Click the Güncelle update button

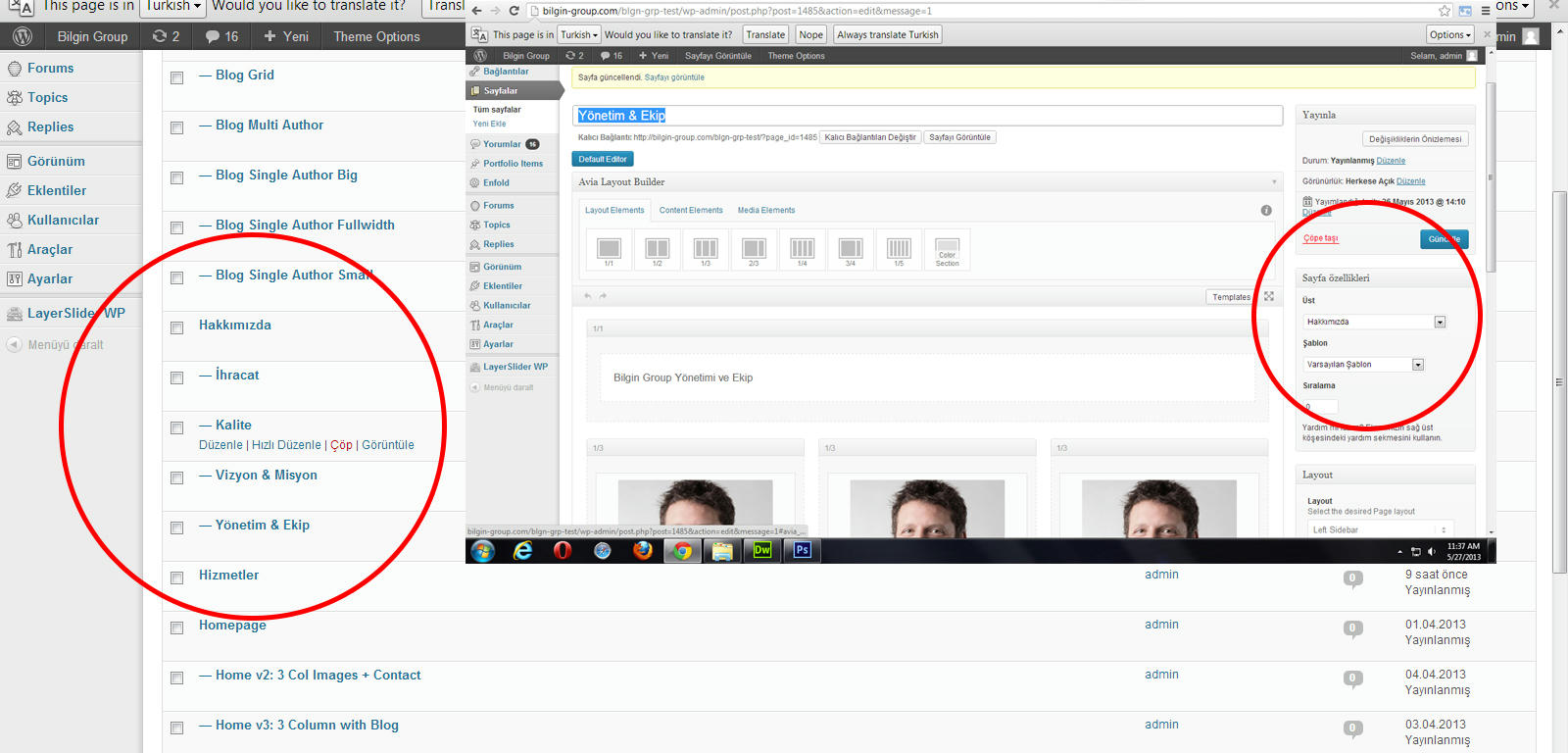tap(1444, 239)
